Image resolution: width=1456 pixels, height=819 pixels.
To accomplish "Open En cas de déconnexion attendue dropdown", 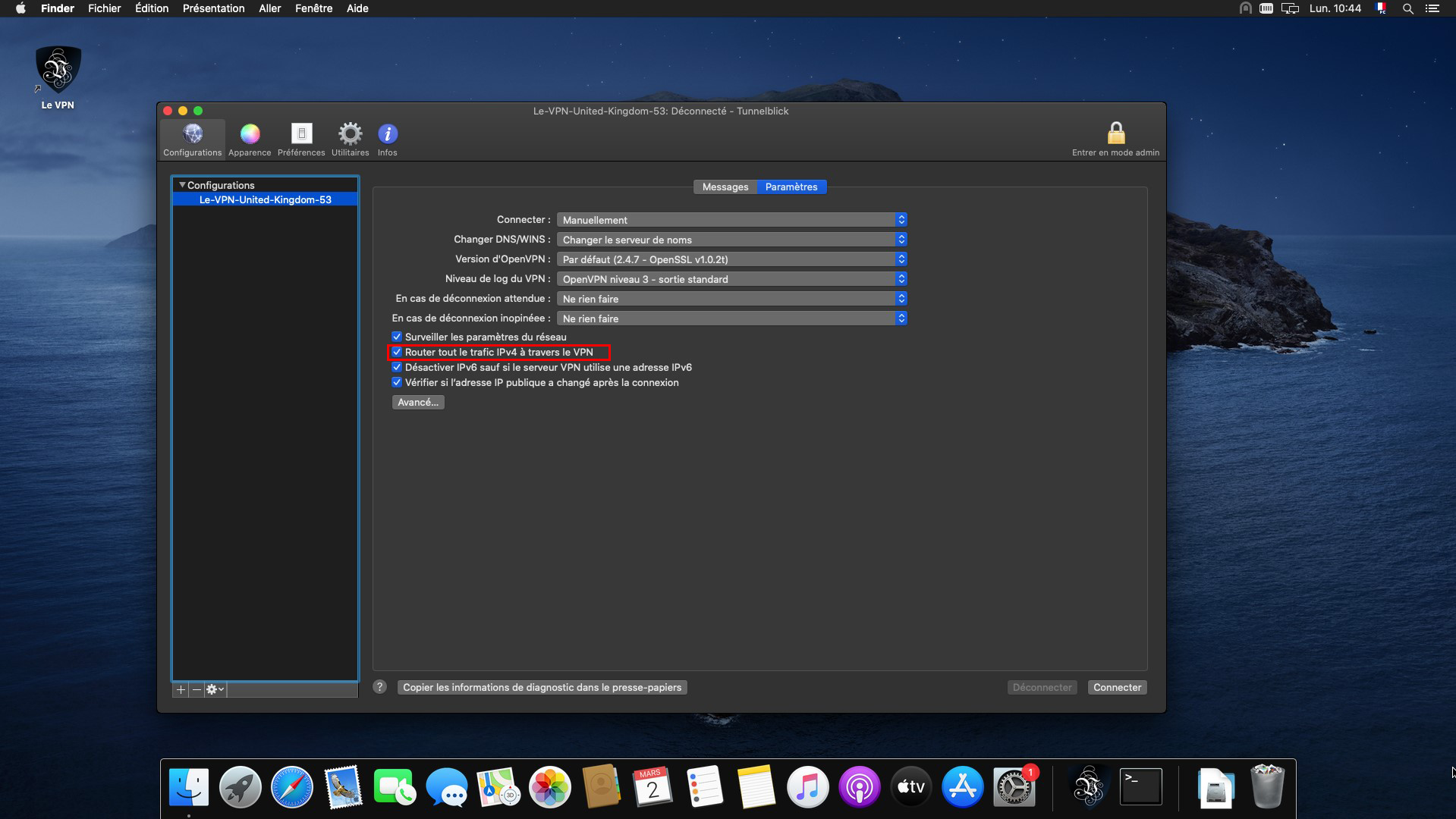I will tap(732, 299).
